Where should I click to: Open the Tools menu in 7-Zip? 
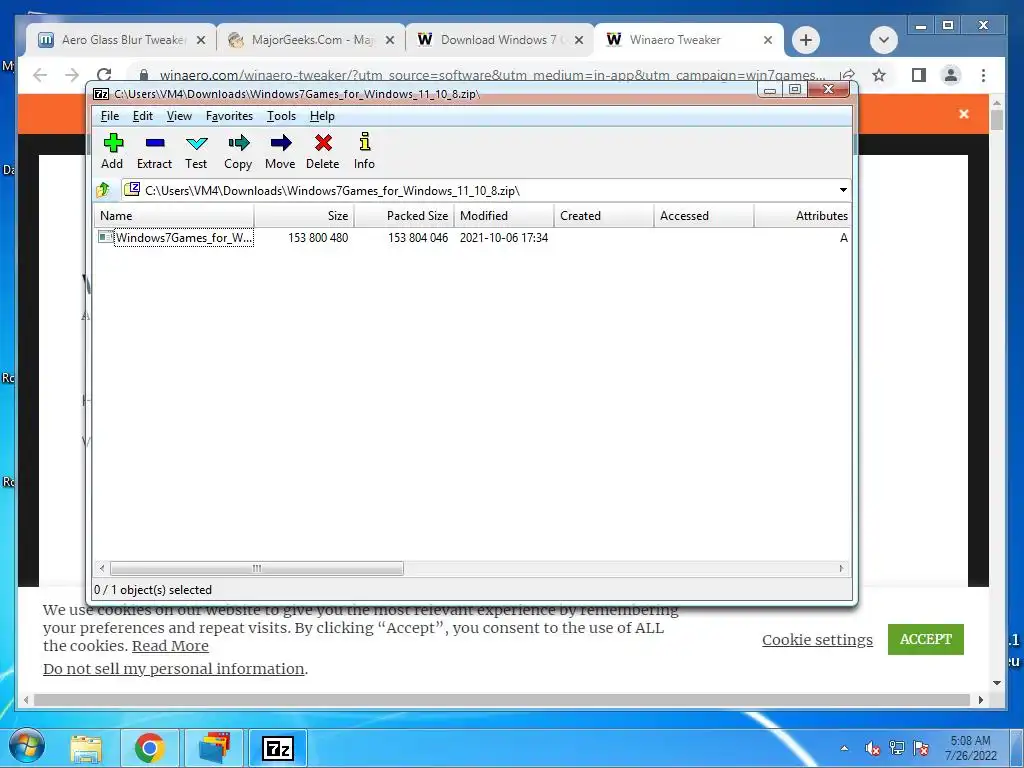(x=281, y=116)
